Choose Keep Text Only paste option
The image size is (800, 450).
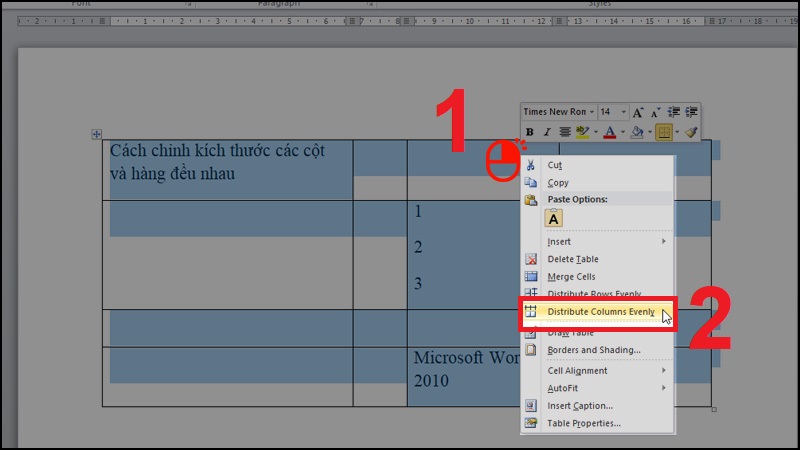(554, 218)
